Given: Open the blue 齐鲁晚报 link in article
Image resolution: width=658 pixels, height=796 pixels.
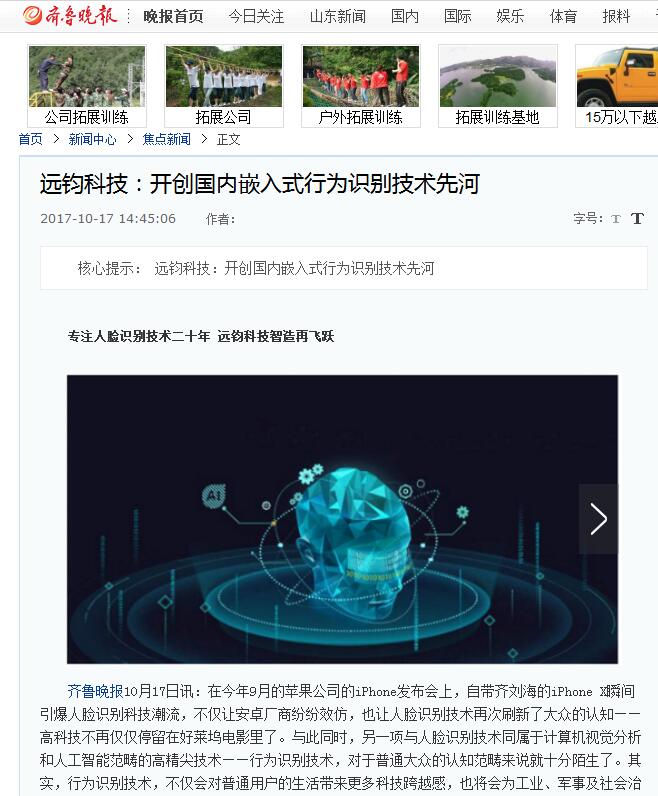Looking at the screenshot, I should click(95, 691).
